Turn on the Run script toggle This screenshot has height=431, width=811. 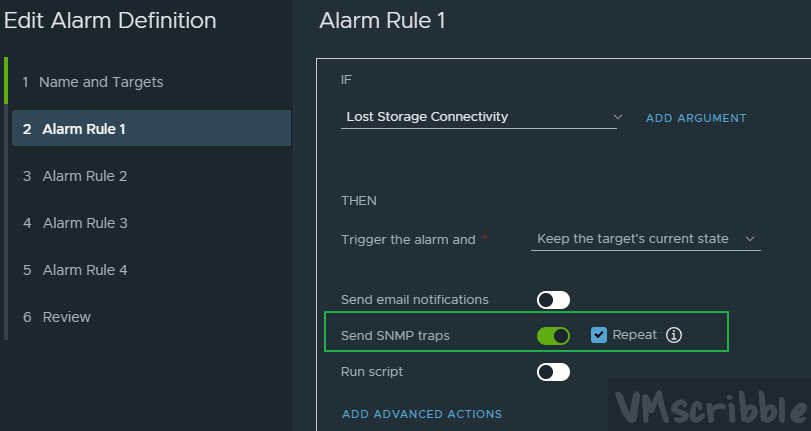click(x=553, y=372)
